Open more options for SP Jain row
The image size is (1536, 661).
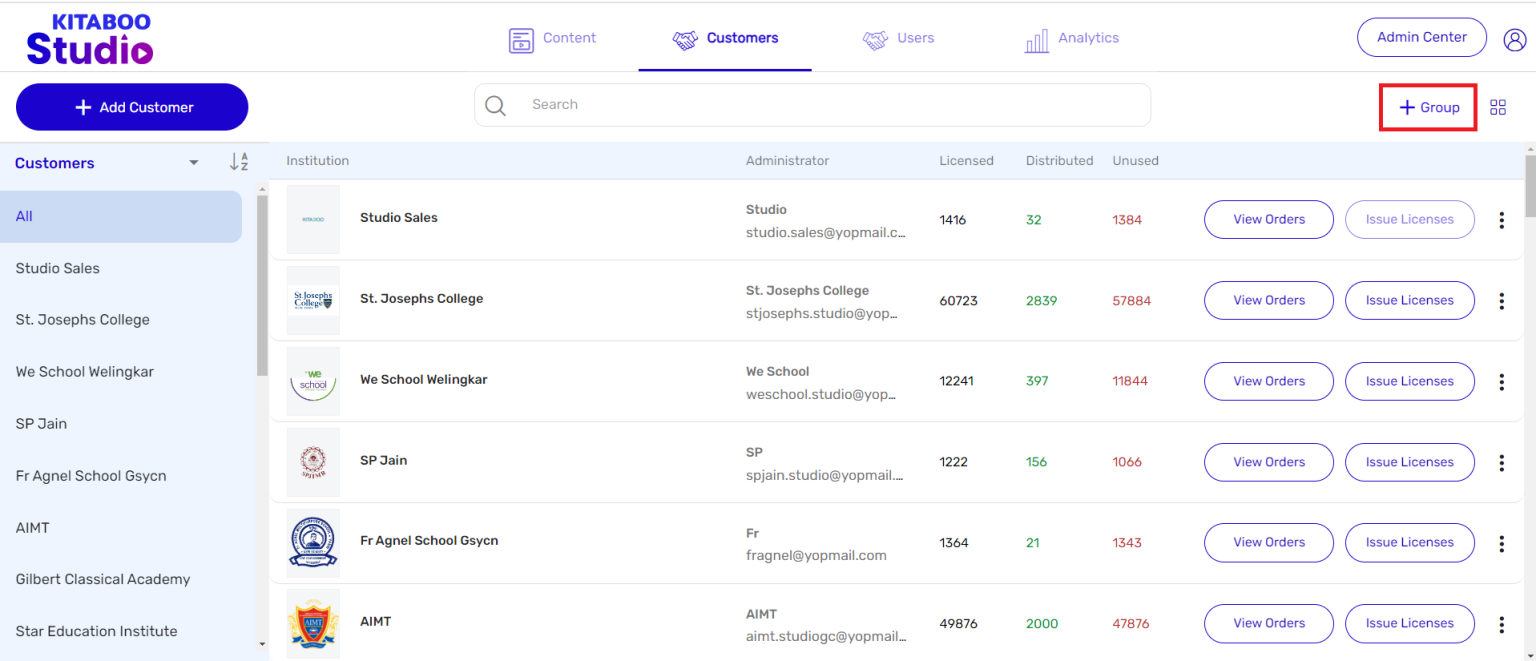(1501, 463)
